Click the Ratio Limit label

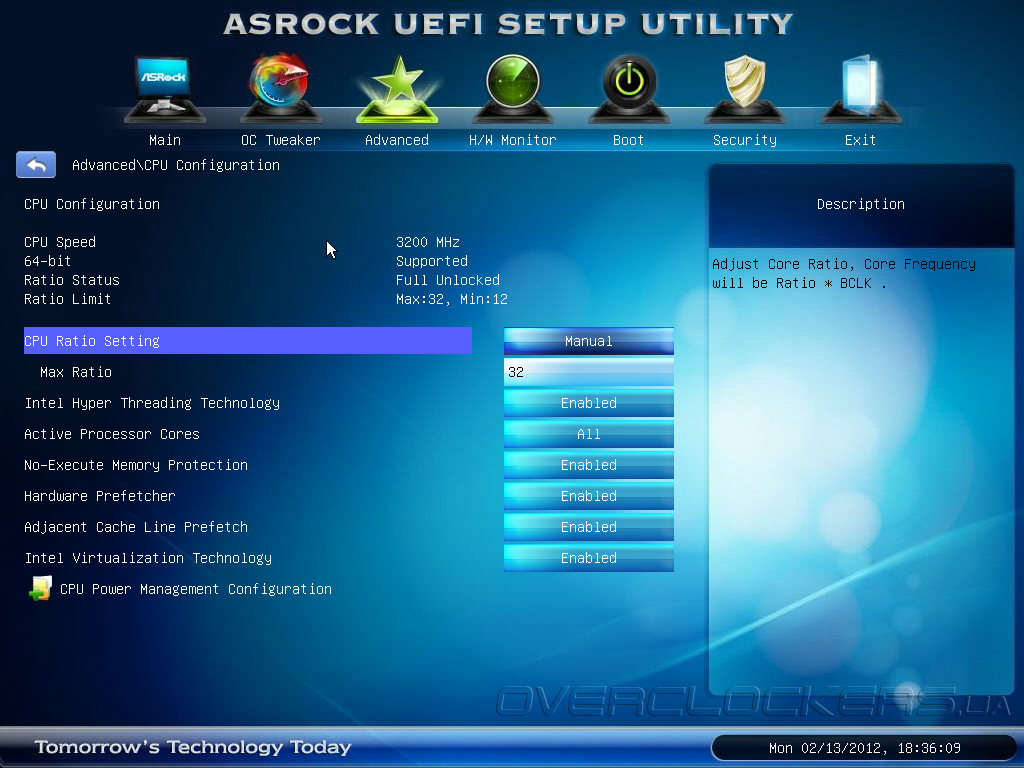click(68, 299)
